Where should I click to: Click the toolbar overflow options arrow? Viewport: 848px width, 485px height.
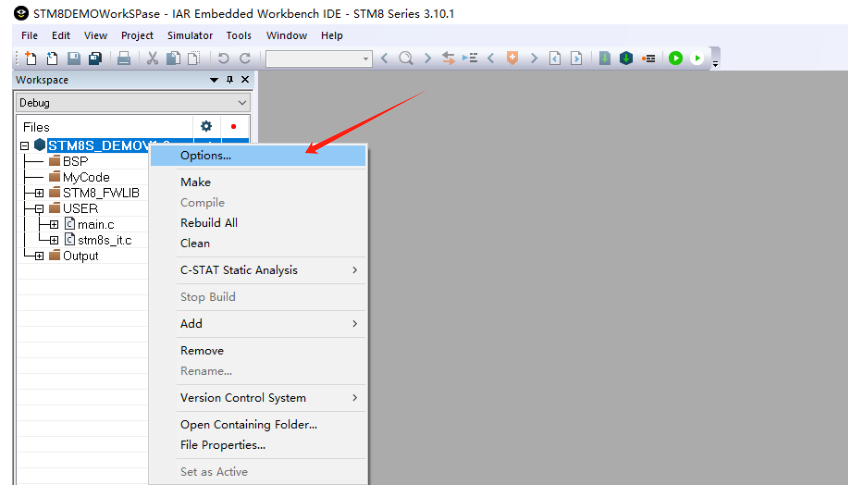point(715,64)
